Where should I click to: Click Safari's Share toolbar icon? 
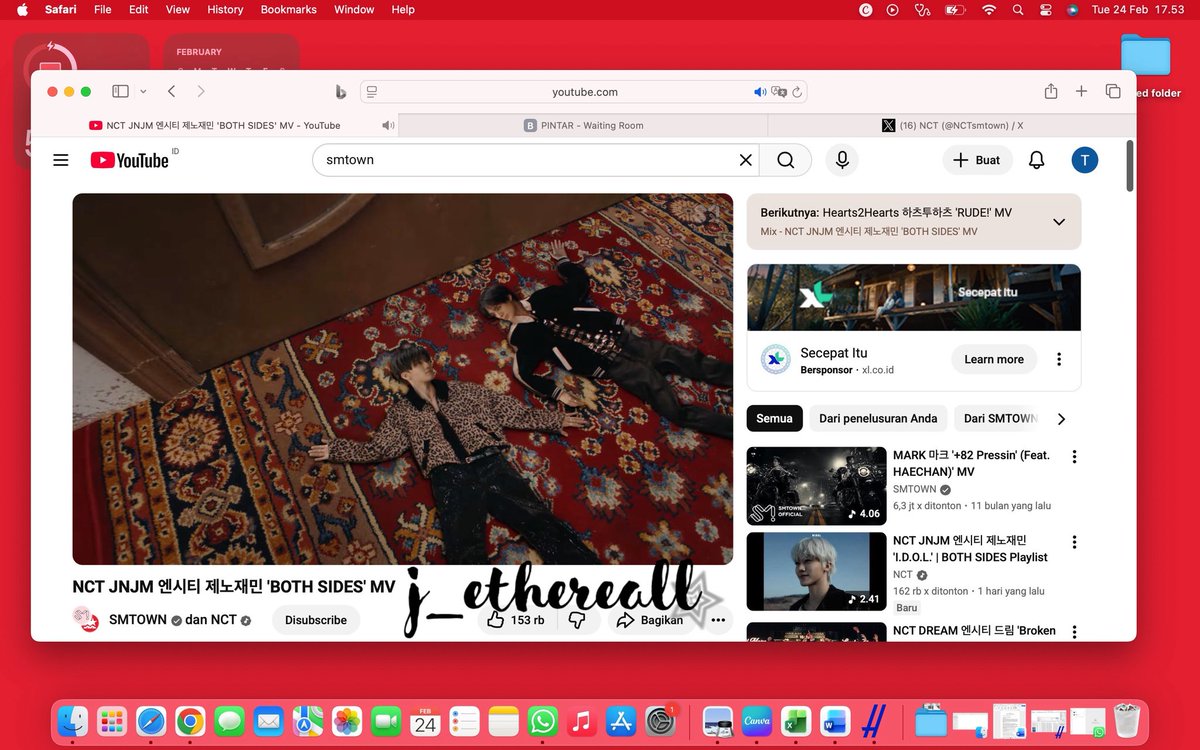tap(1051, 91)
